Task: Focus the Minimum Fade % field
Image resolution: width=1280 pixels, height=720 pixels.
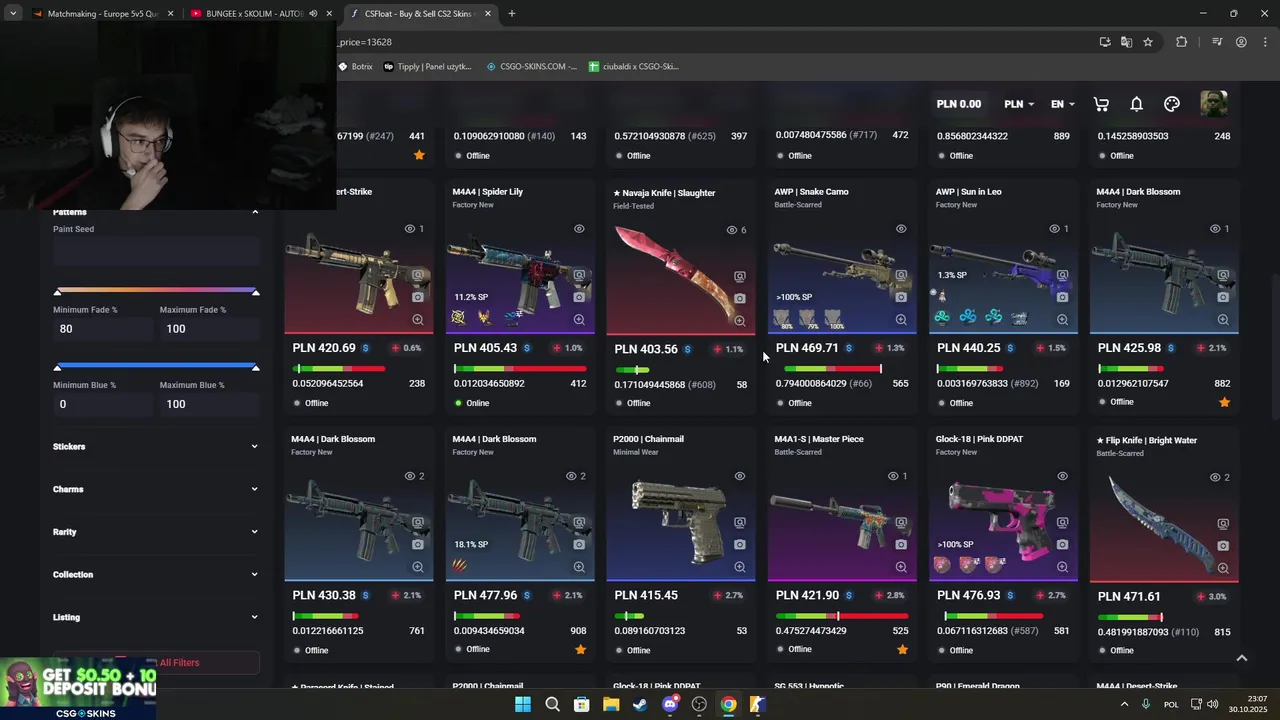Action: tap(103, 329)
